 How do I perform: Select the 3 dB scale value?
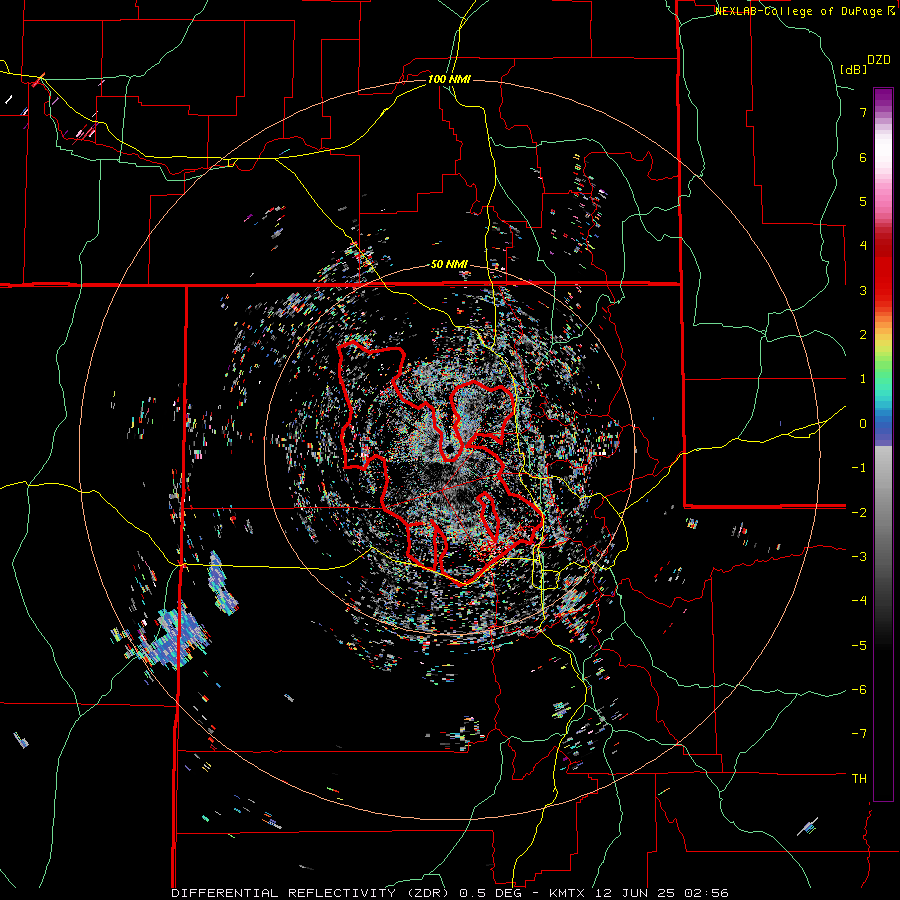pos(863,290)
